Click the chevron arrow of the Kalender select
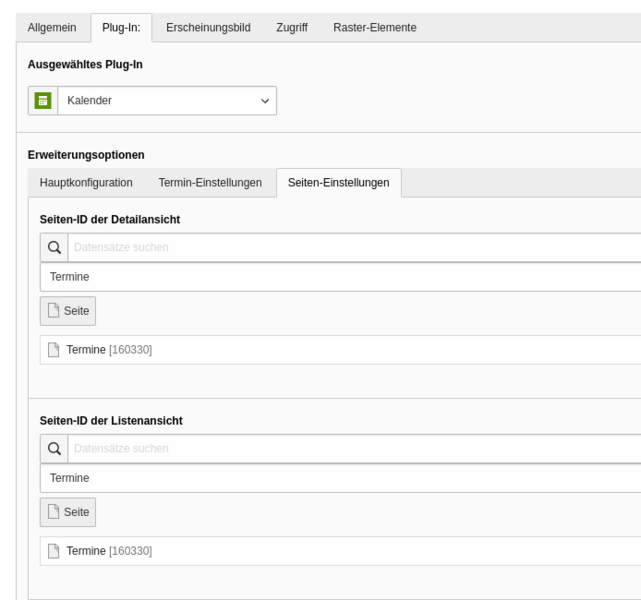641x600 pixels. (x=265, y=101)
